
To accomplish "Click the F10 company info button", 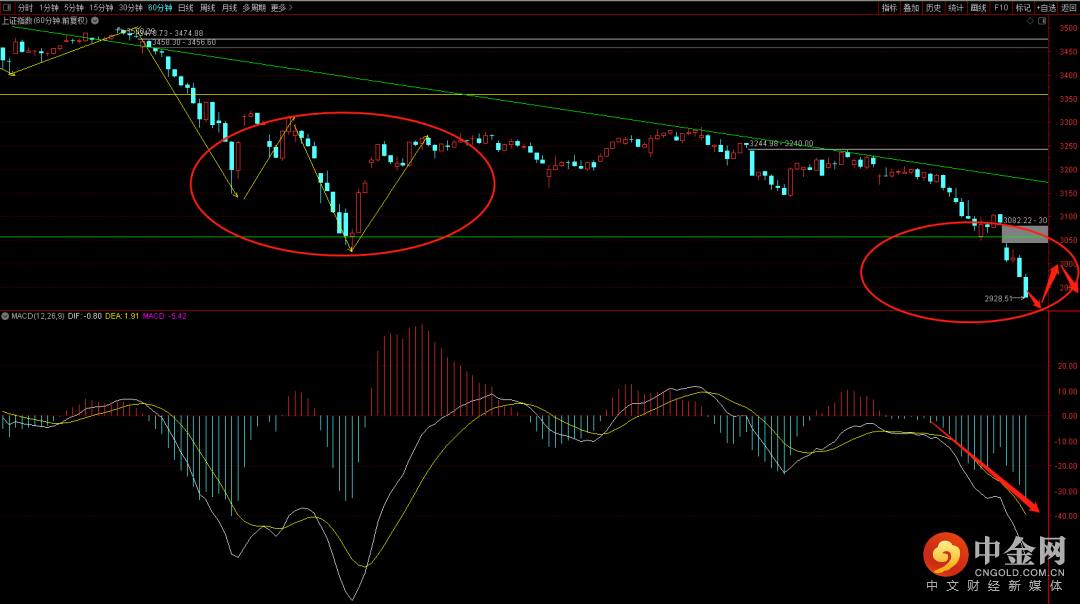I will tap(1001, 7).
